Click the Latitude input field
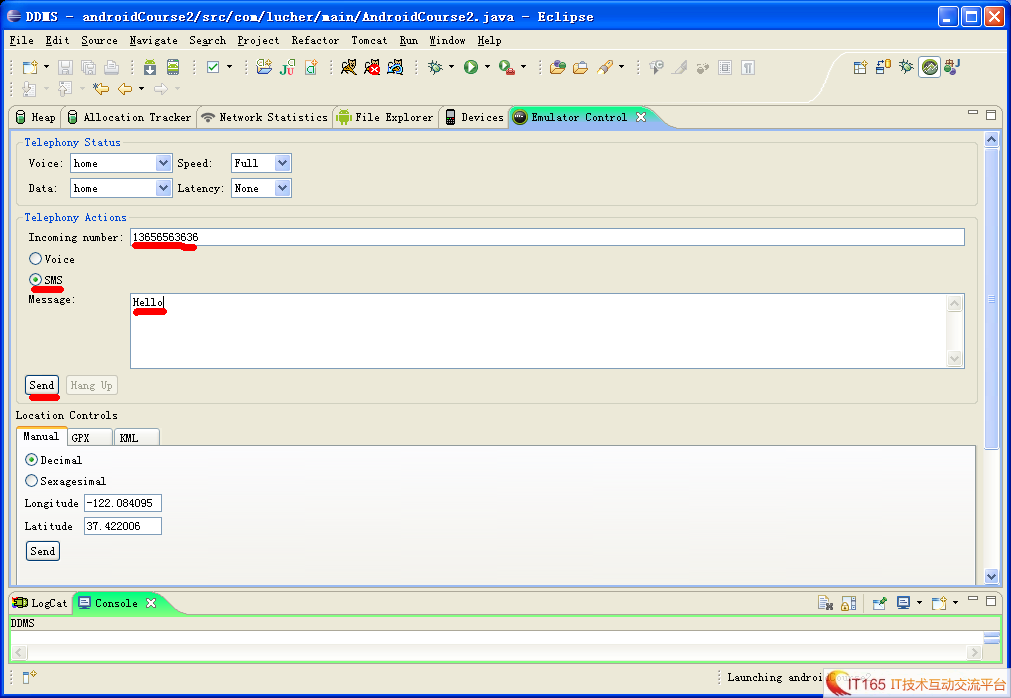Image resolution: width=1011 pixels, height=698 pixels. (123, 526)
